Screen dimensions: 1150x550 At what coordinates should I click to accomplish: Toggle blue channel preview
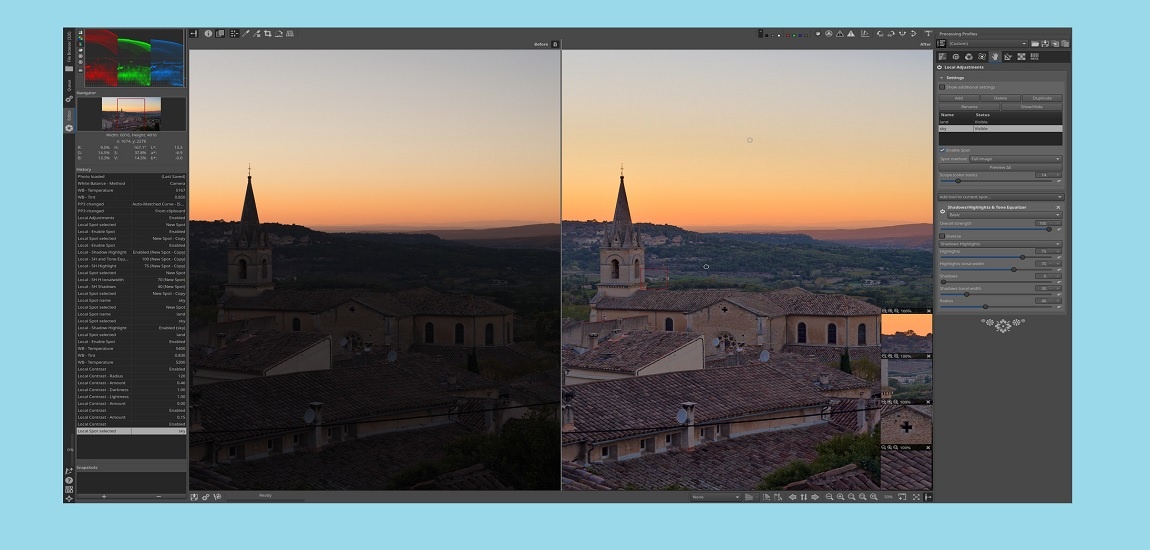800,35
